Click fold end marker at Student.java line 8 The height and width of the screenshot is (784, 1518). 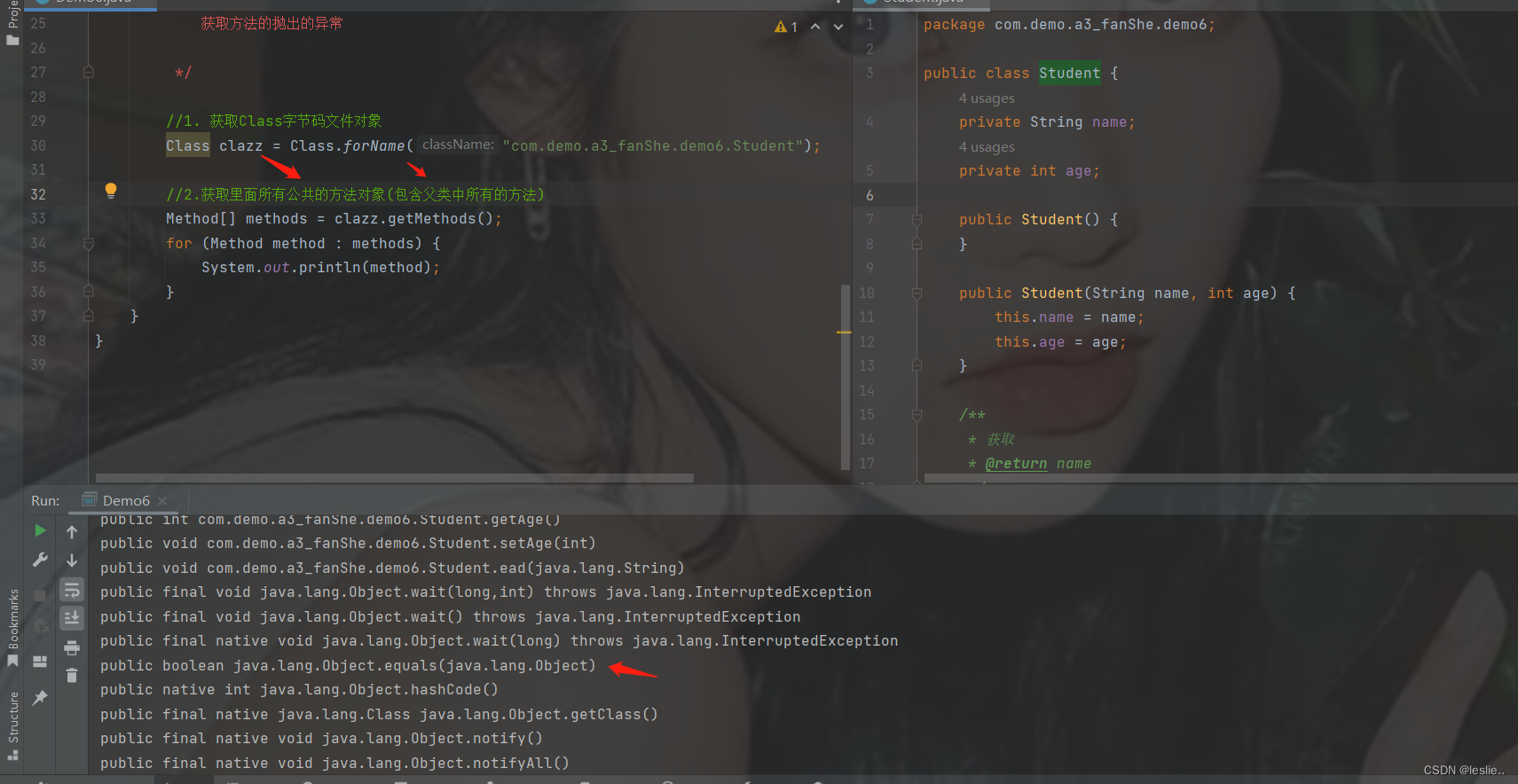(917, 243)
